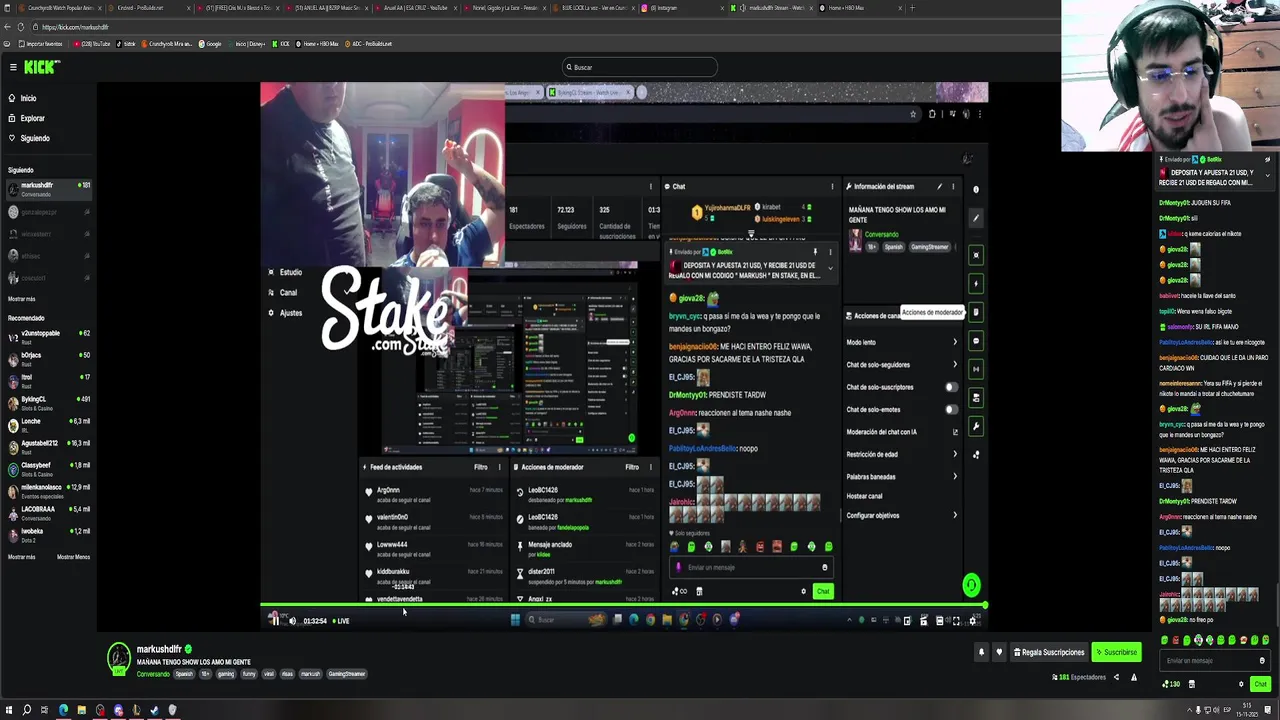Open Filtro on Acciones de moderador panel
The image size is (1280, 720).
pyautogui.click(x=632, y=467)
